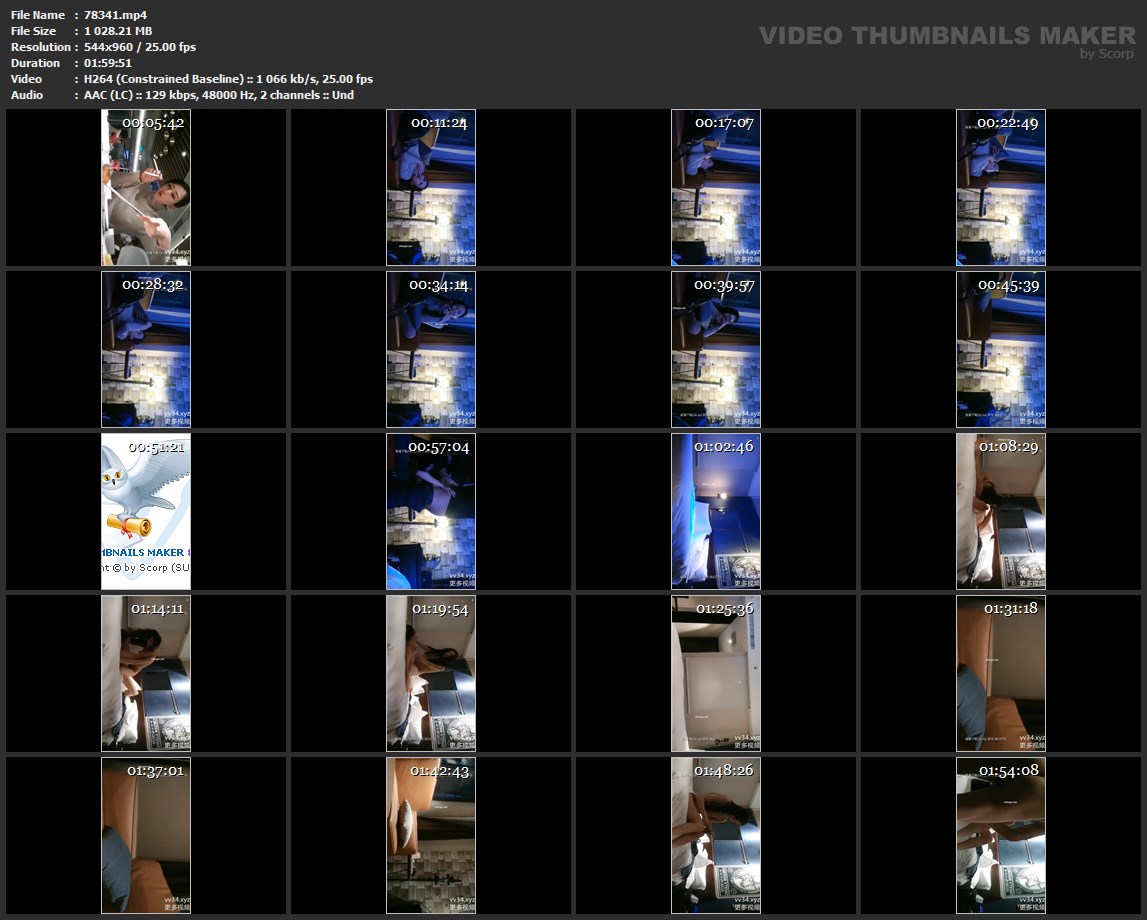This screenshot has width=1147, height=920.
Task: Click the VIDEO THUMBNAILS MAKER title logo
Action: coord(946,36)
